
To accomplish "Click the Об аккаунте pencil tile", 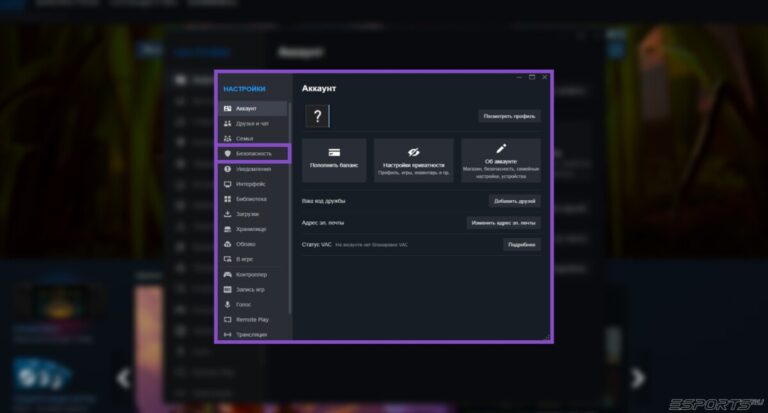I will (501, 160).
